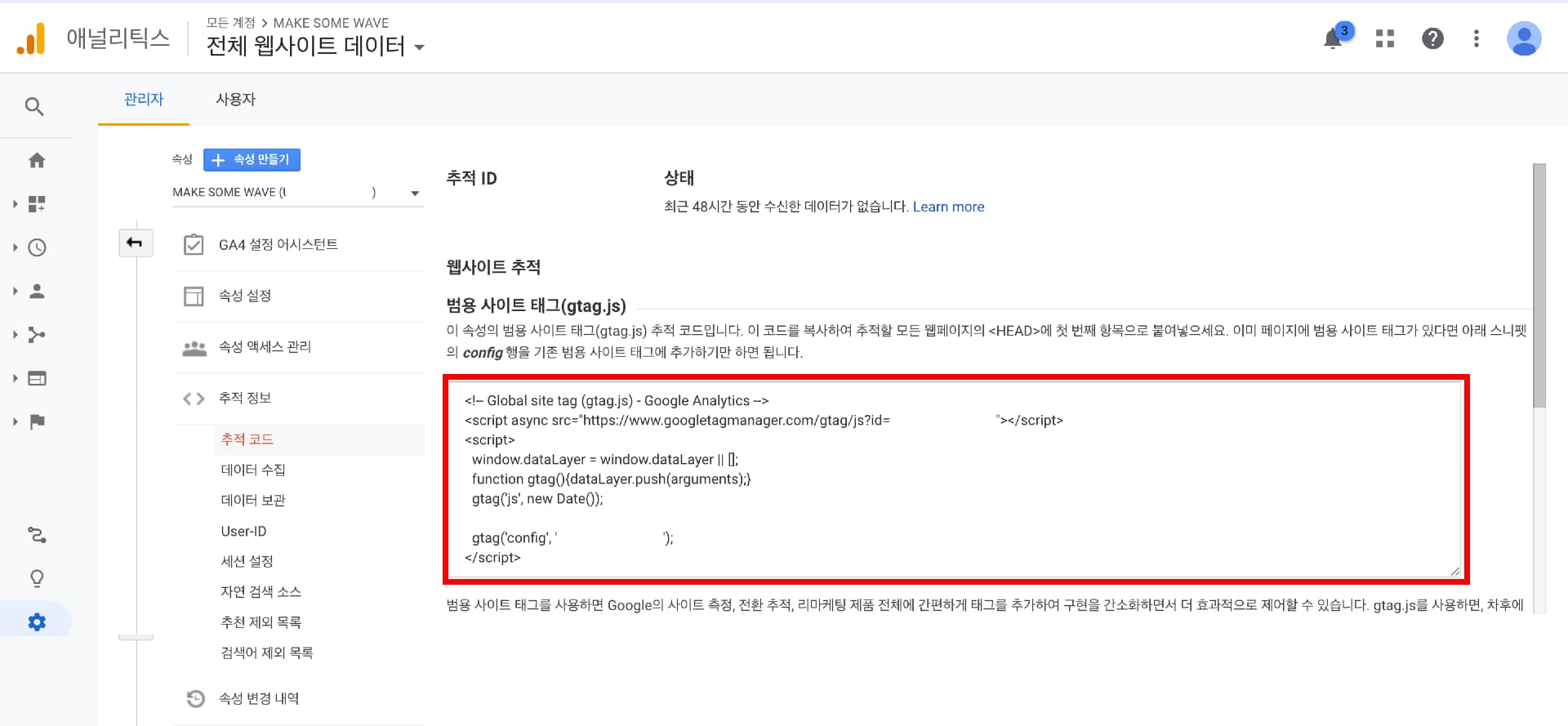Open 속성 변경 내역

tap(259, 698)
